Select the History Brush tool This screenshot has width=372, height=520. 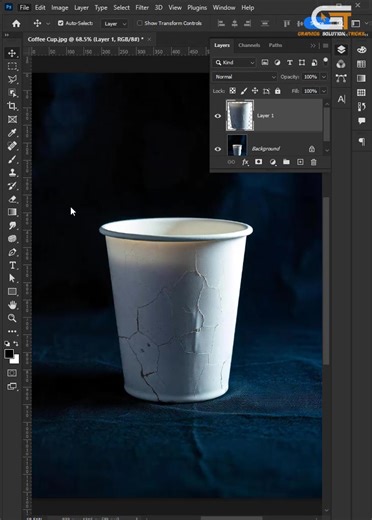pos(12,186)
